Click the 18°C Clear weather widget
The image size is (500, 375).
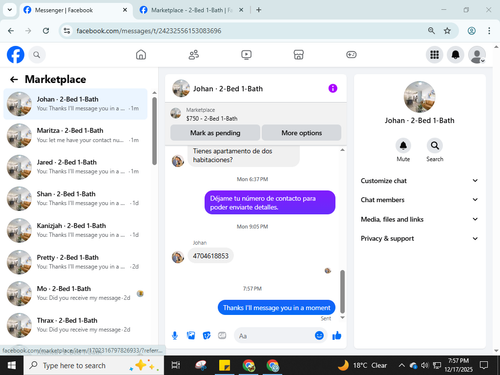(362, 365)
